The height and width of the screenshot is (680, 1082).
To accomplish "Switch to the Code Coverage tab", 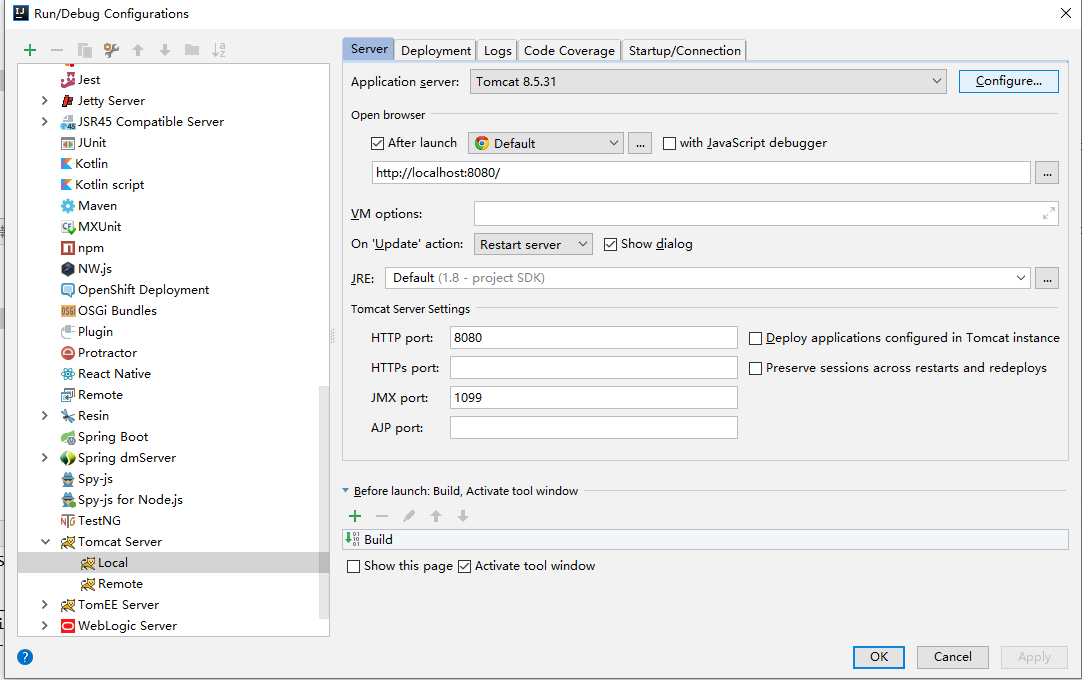I will point(569,50).
